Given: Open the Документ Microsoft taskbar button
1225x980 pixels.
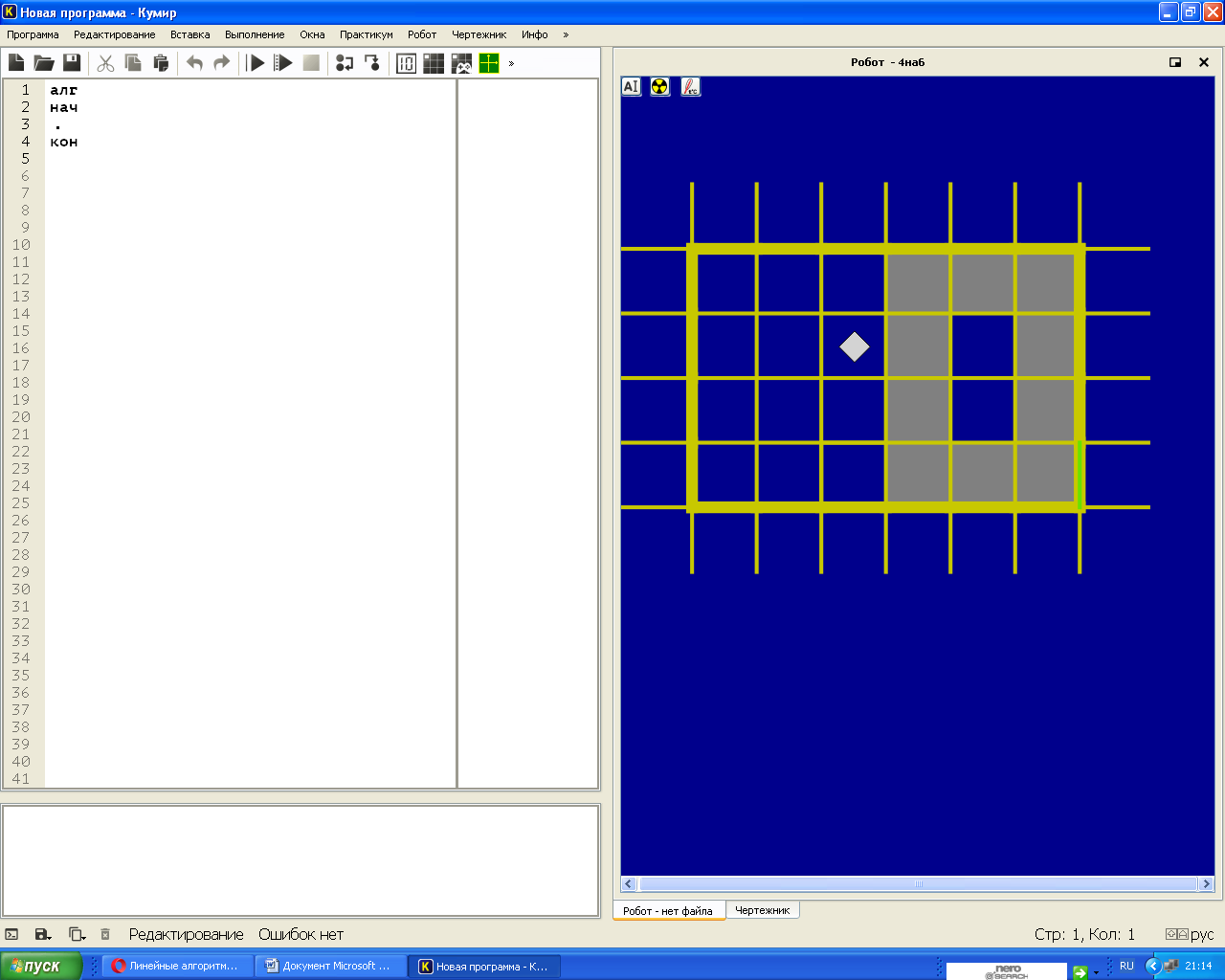Looking at the screenshot, I should point(330,966).
